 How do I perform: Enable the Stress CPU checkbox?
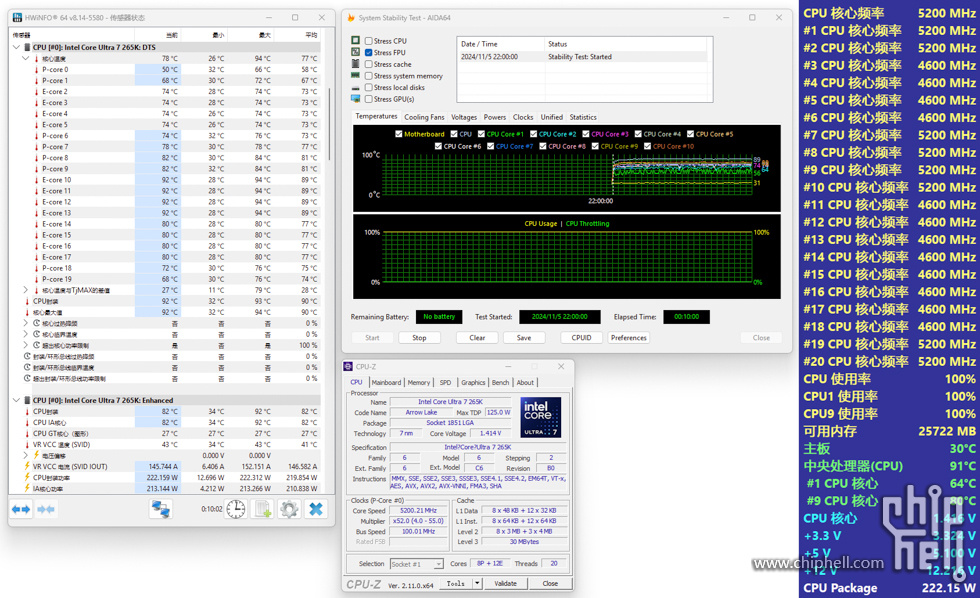pos(369,41)
